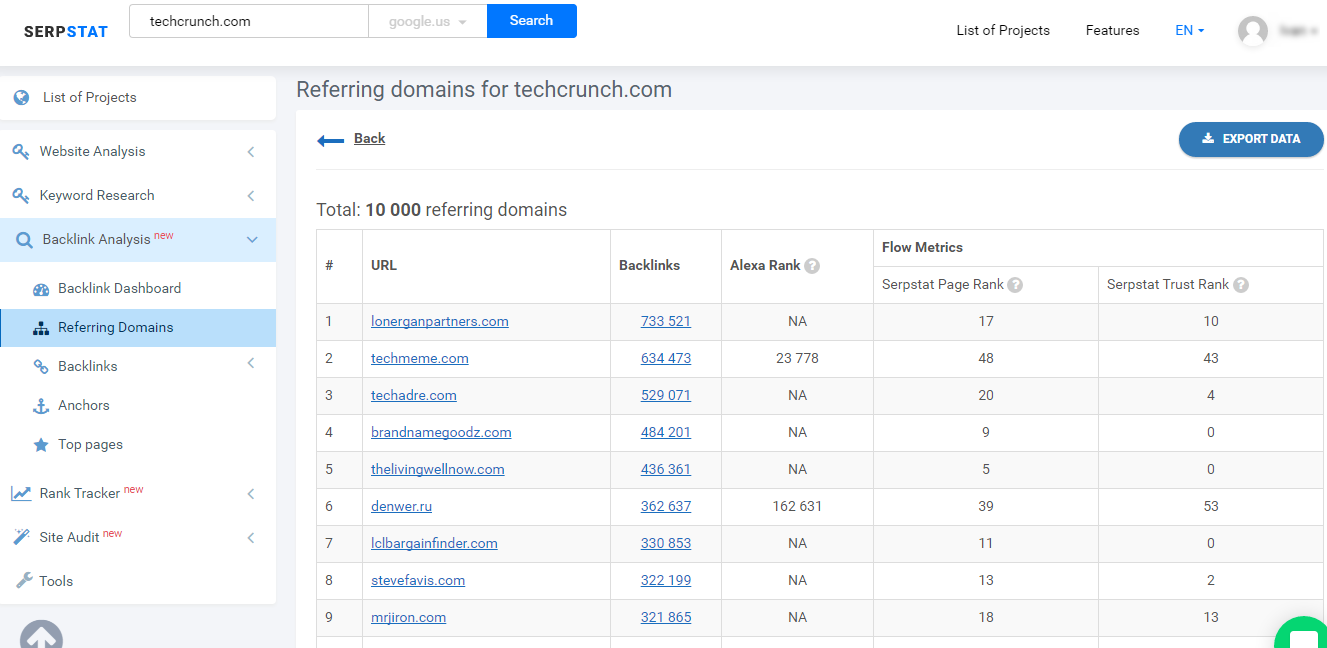Click backlinks count 733 521

pyautogui.click(x=666, y=322)
